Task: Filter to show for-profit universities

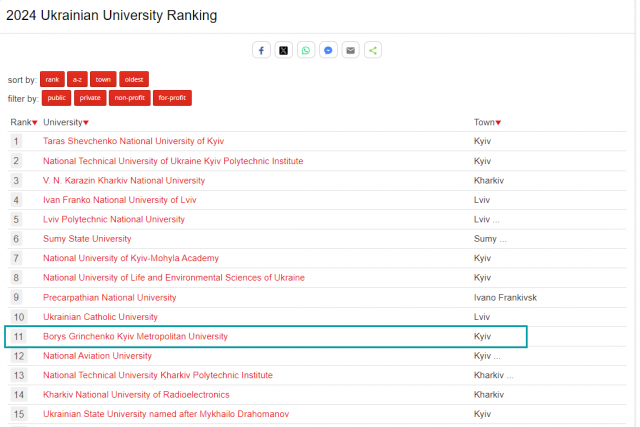Action: coord(172,98)
